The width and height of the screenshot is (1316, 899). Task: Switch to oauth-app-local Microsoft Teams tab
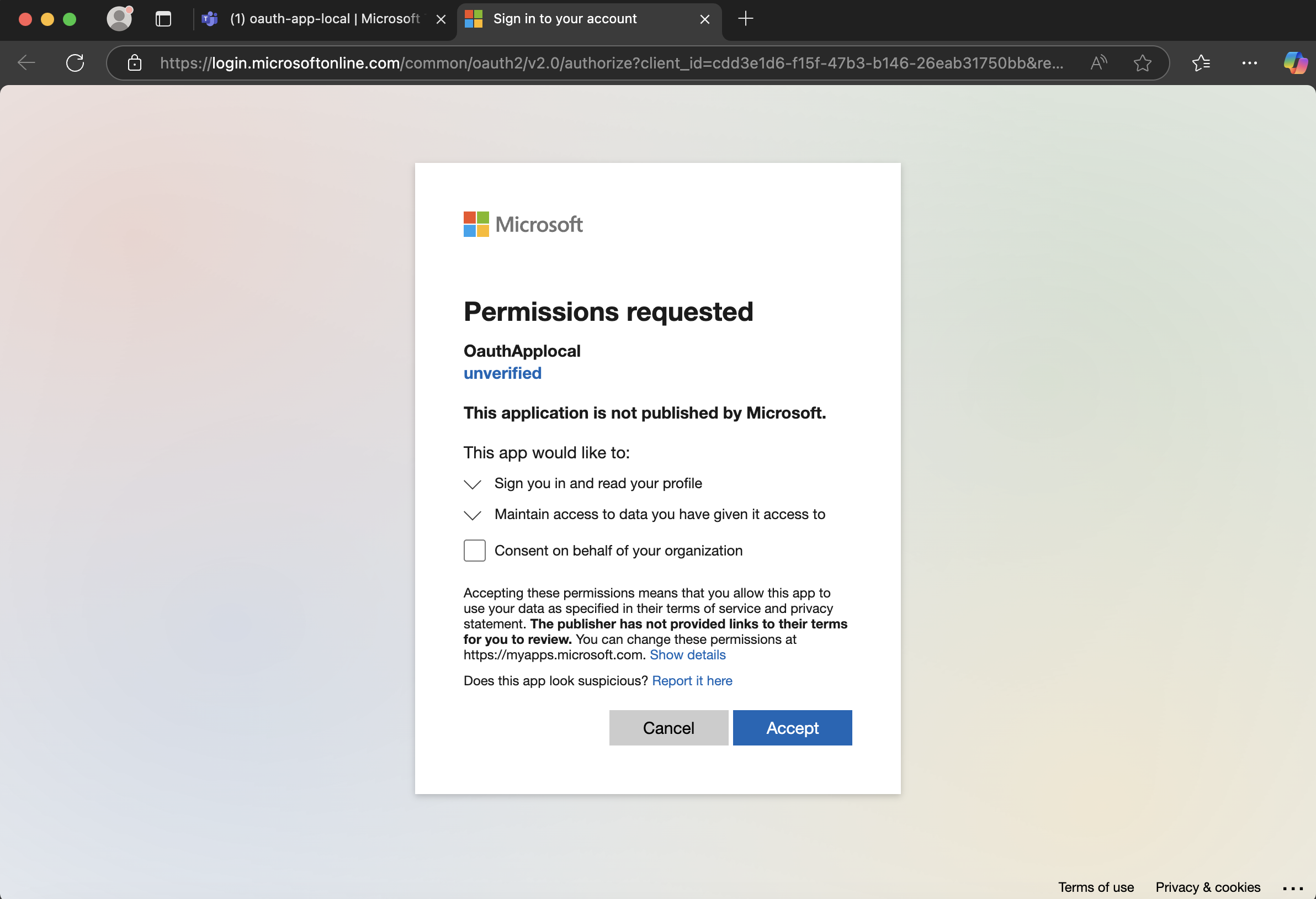point(325,19)
